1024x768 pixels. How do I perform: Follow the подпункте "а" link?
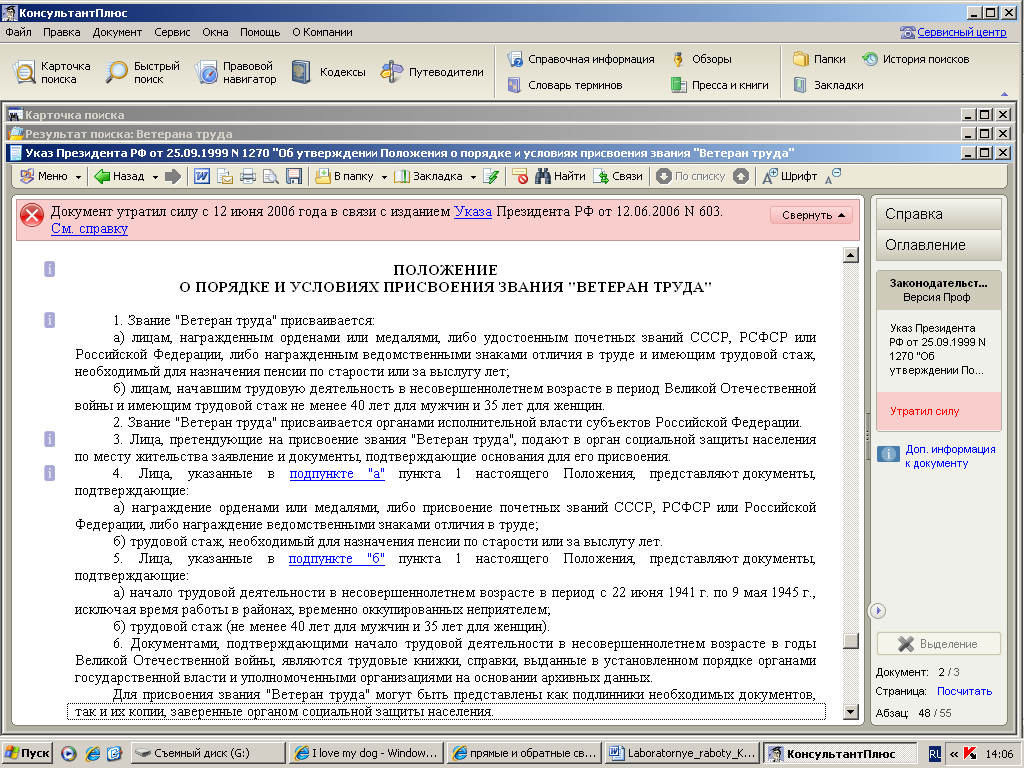(x=337, y=473)
